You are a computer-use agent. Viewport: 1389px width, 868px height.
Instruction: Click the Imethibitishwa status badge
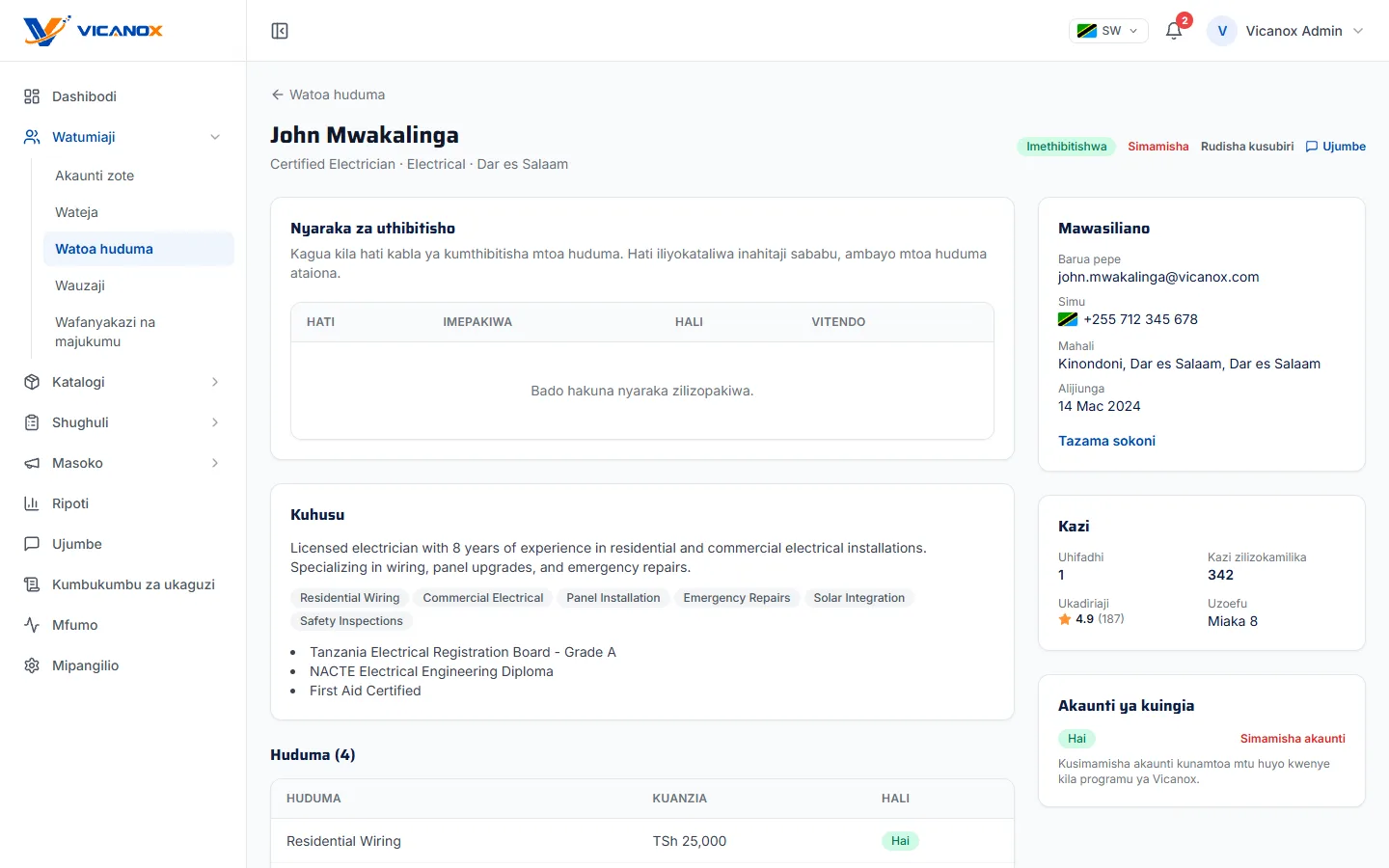pos(1066,147)
